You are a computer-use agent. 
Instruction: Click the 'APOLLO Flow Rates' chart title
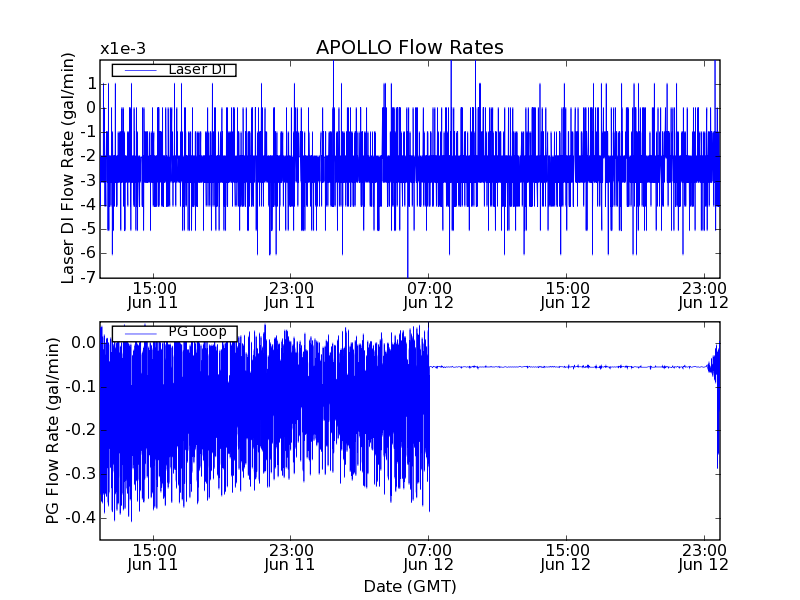pos(410,47)
